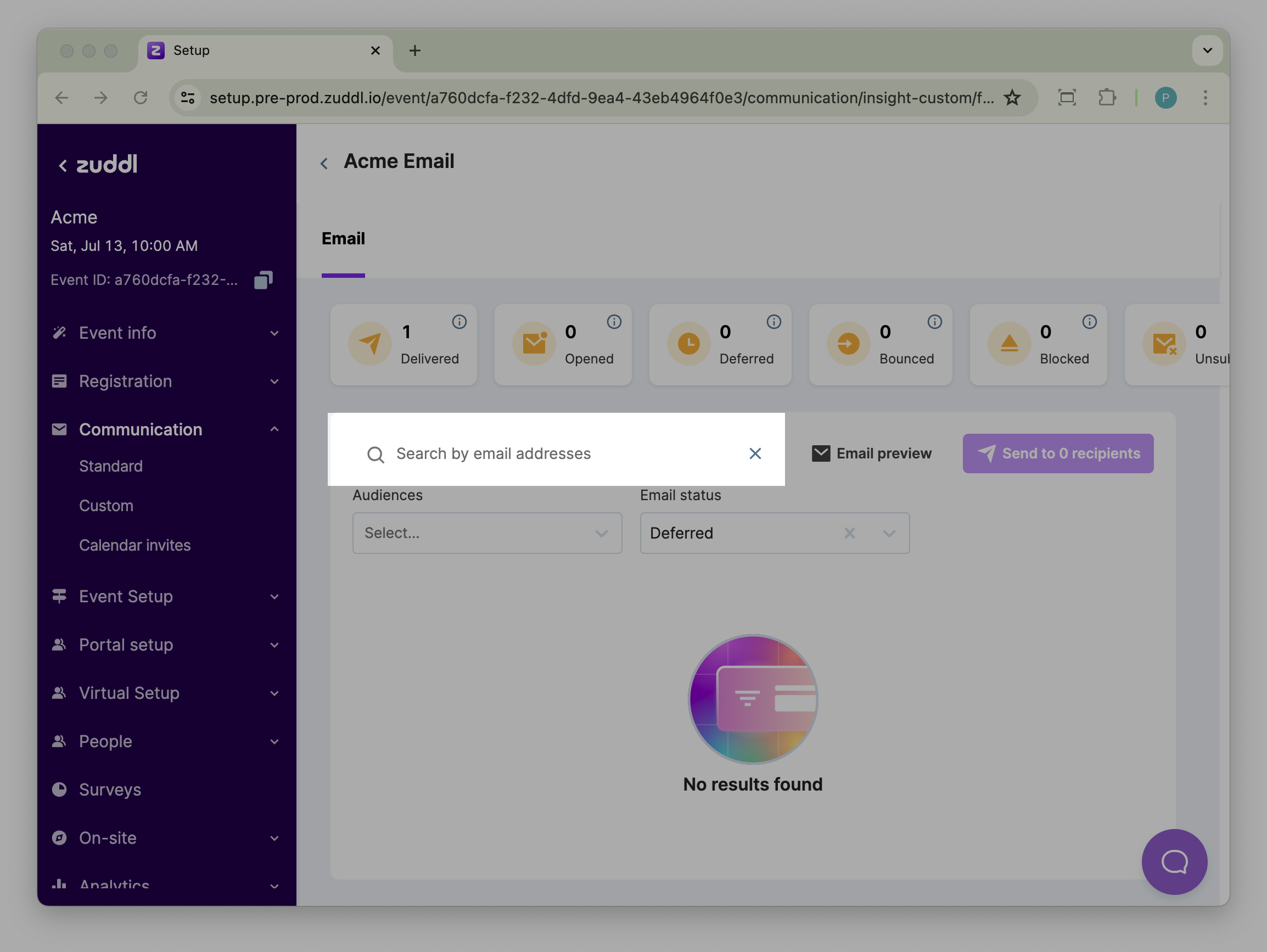This screenshot has width=1267, height=952.
Task: Click Email preview button
Action: tap(872, 453)
